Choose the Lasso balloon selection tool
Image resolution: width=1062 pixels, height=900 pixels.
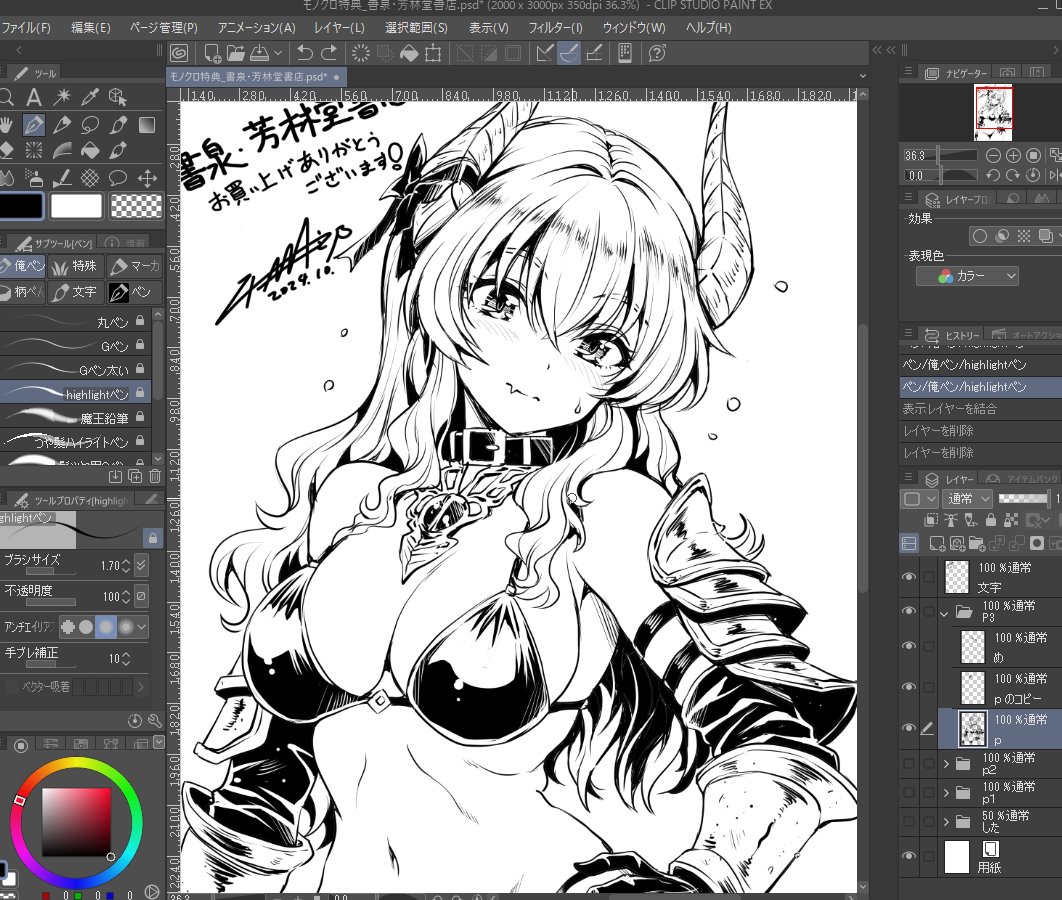tap(89, 125)
